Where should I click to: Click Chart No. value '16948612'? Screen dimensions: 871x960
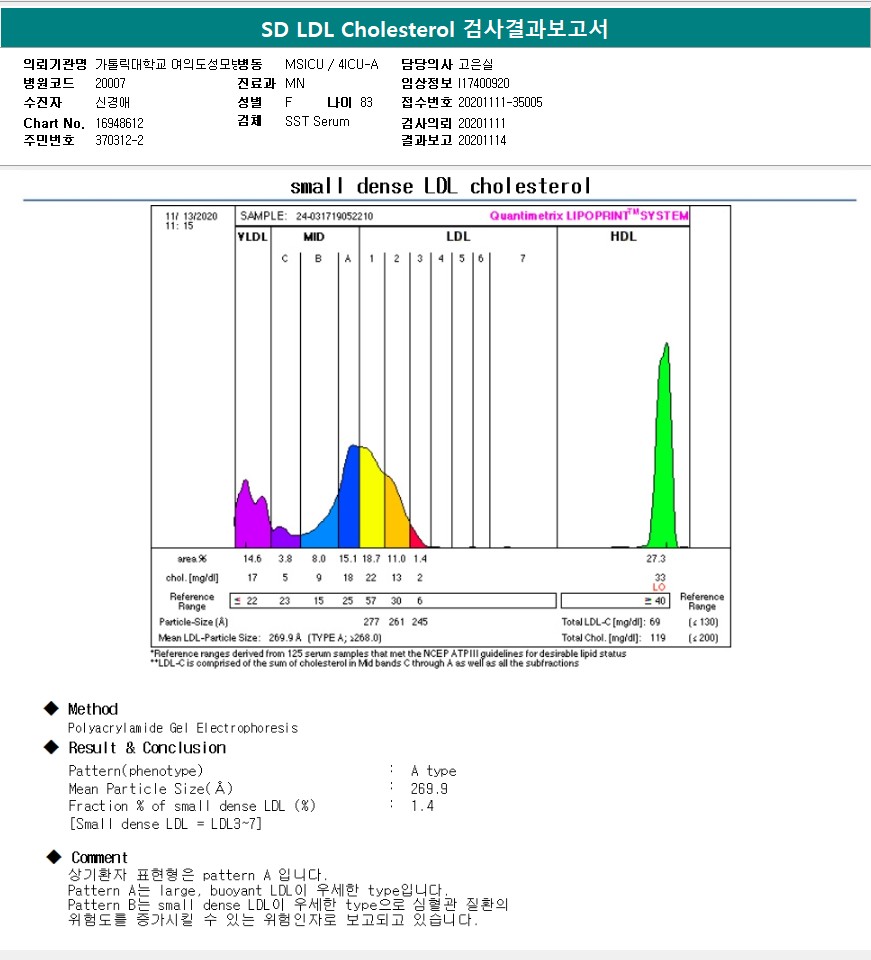coord(119,123)
